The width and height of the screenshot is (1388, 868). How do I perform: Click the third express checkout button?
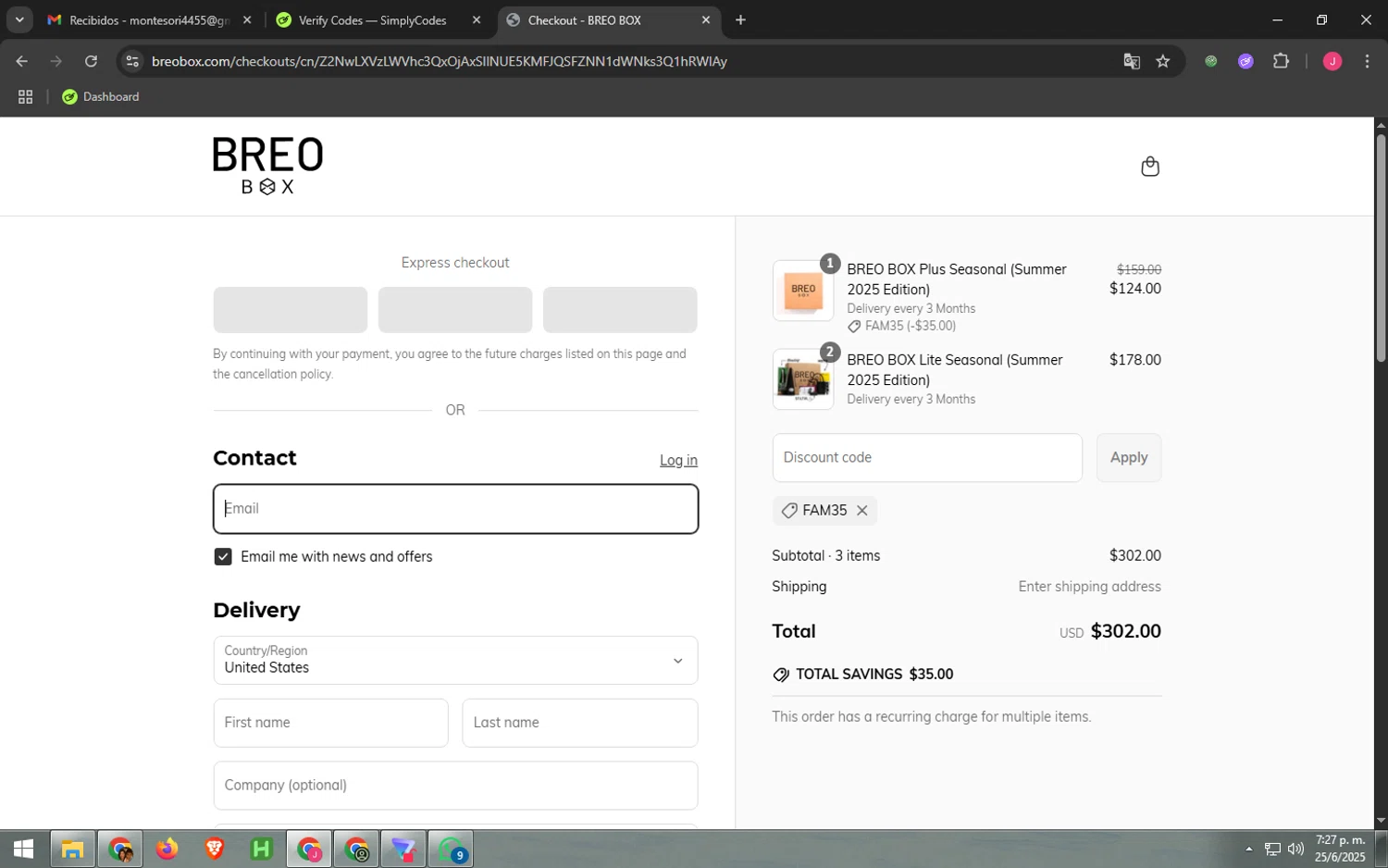click(620, 310)
